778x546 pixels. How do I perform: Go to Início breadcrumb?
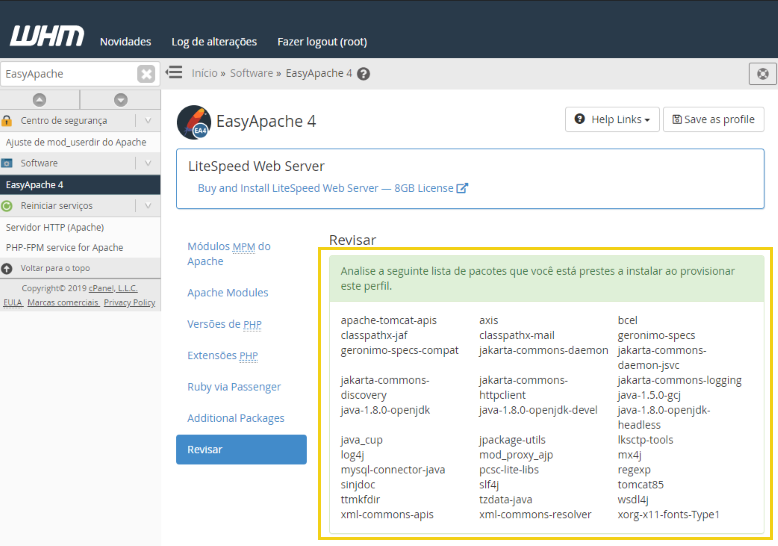click(204, 73)
